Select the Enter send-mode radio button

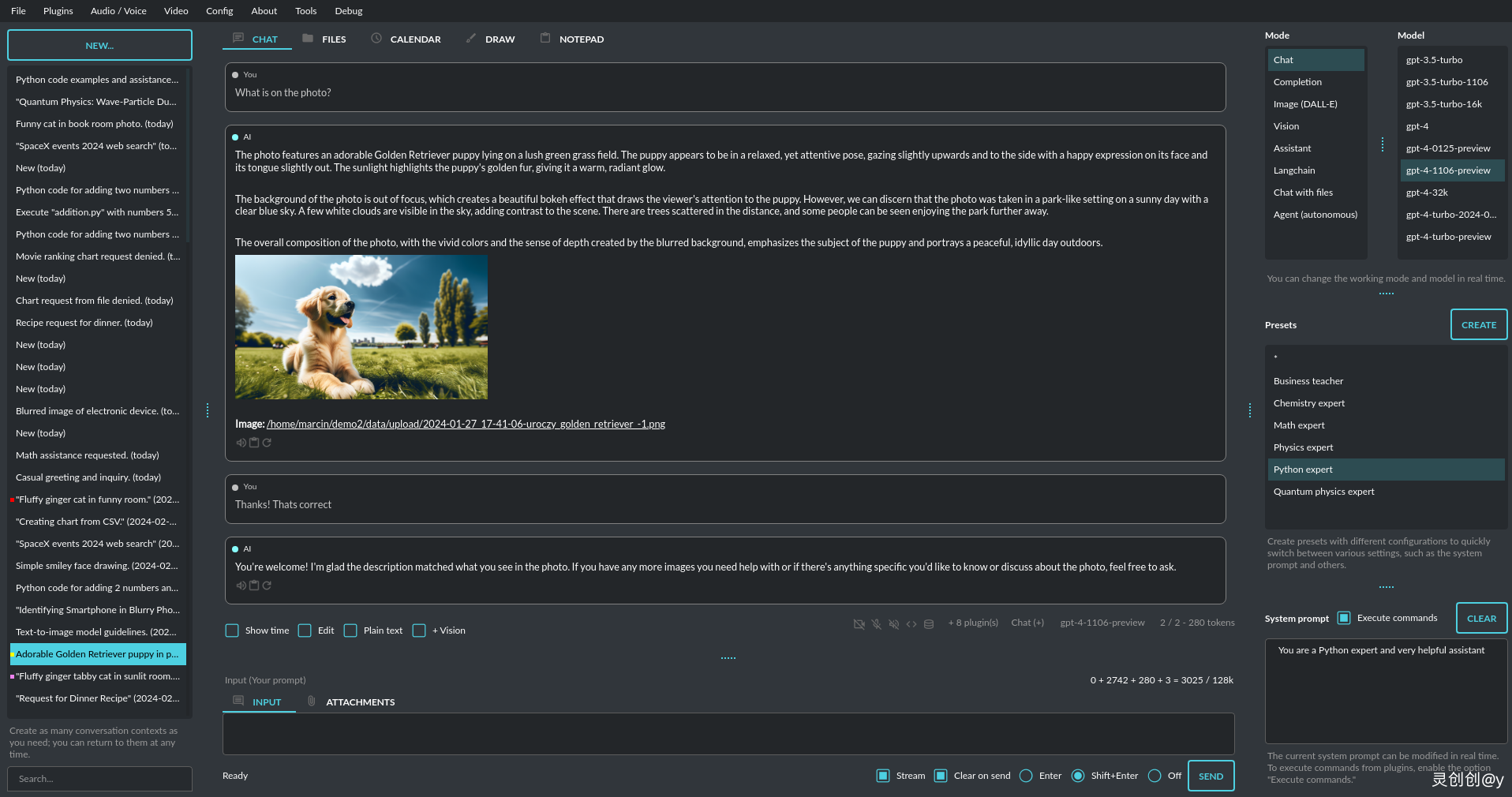(1026, 776)
